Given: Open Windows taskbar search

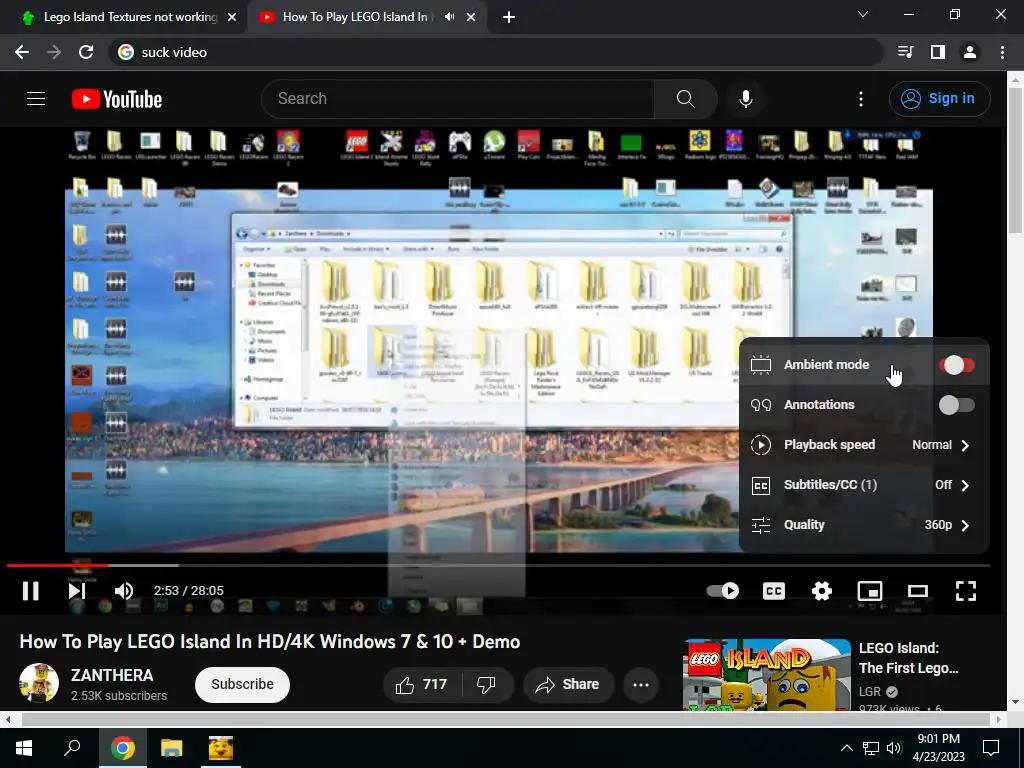Looking at the screenshot, I should point(72,748).
